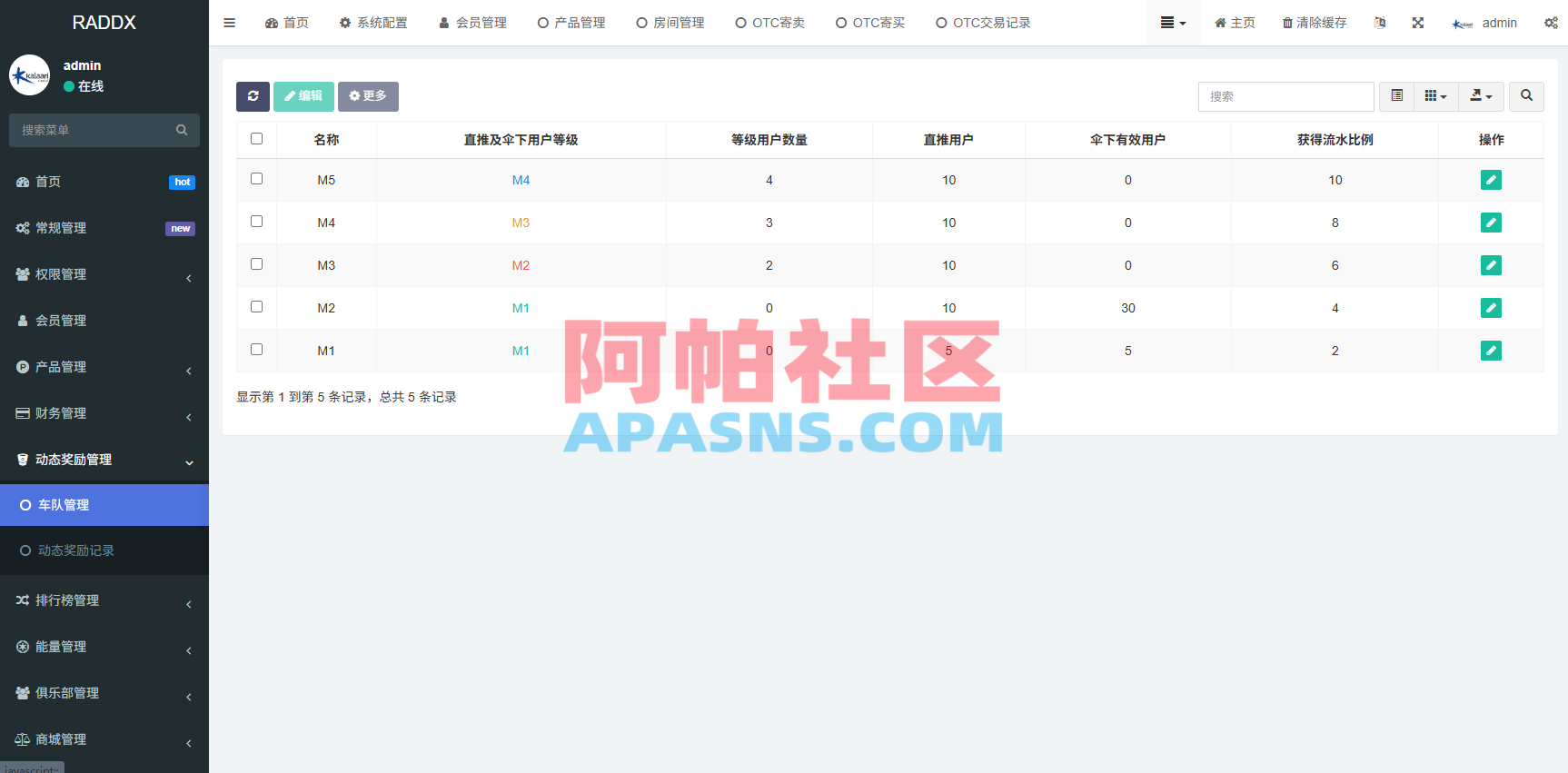Open the top bar list dropdown menu
This screenshot has height=773, width=1568.
point(1173,23)
